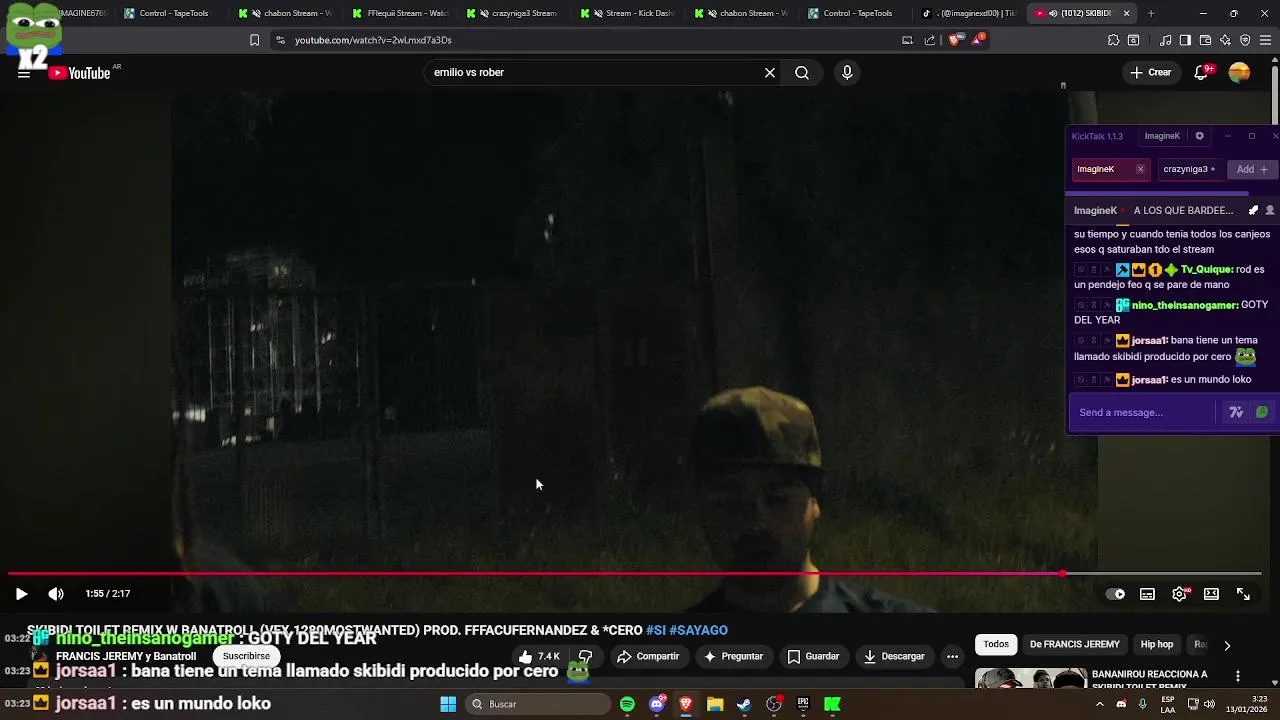Open options for the BANANIROU REACCIONA video
The width and height of the screenshot is (1280, 720).
[x=1238, y=677]
